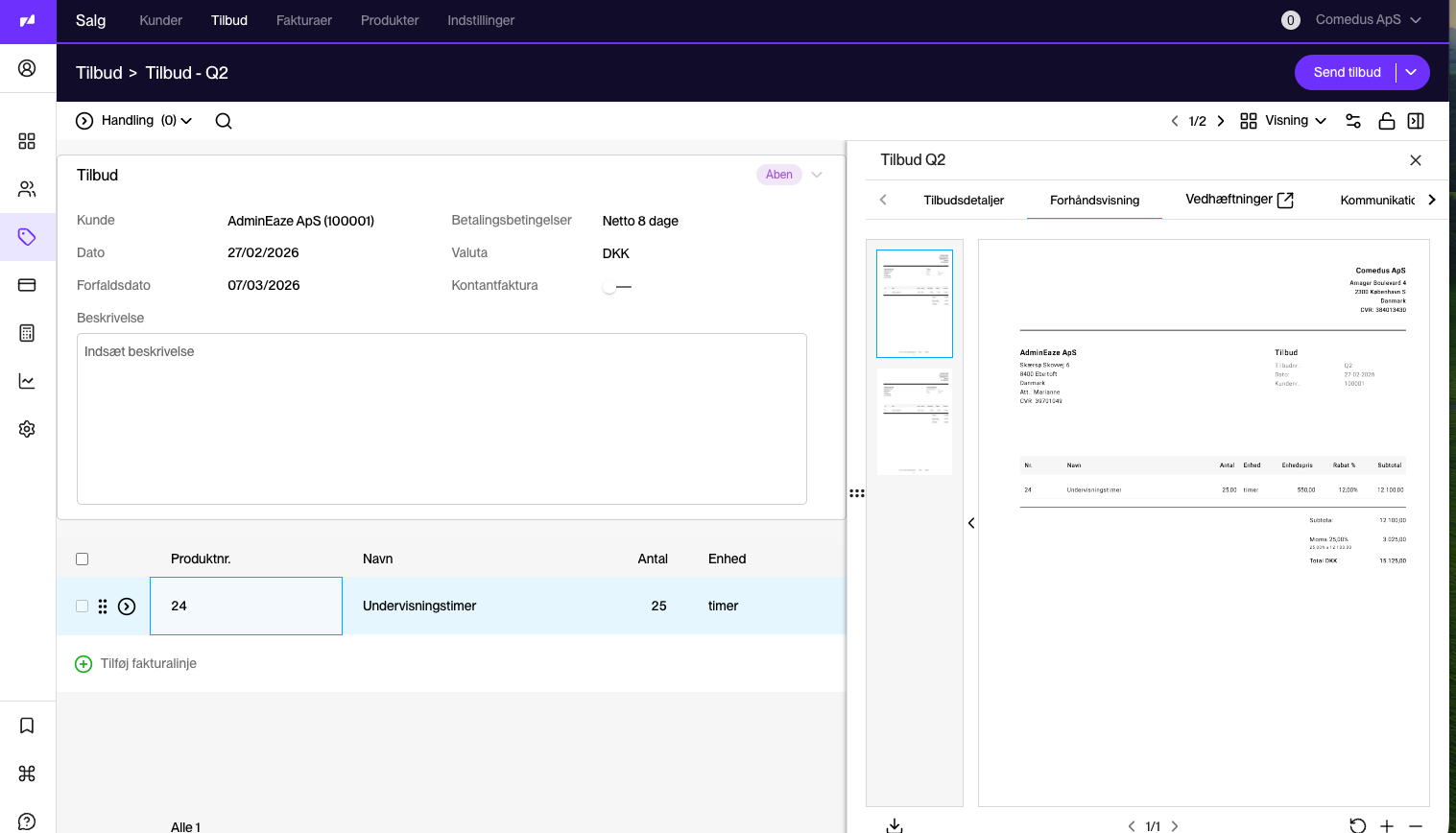
Task: Open the user profile icon in sidebar
Action: click(27, 68)
